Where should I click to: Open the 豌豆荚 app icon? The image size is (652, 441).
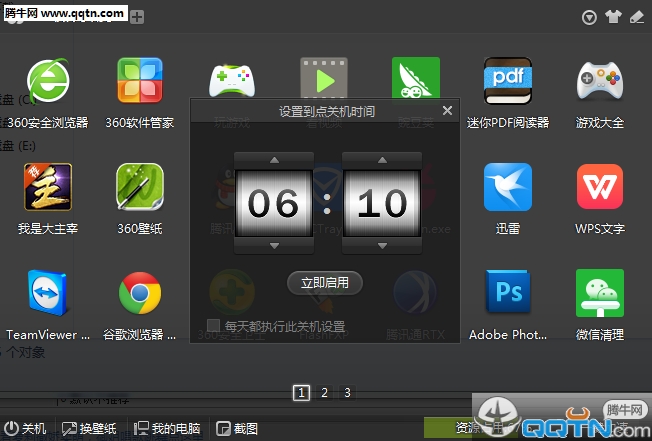416,78
